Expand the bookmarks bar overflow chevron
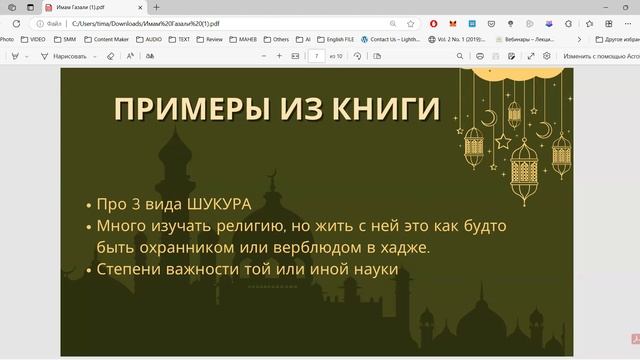Screen dimensions: 640x360 pos(579,40)
